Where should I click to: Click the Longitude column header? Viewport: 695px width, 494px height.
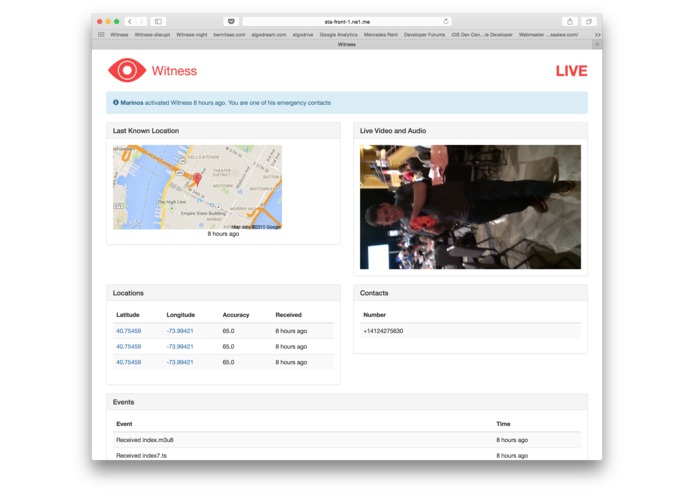(180, 315)
